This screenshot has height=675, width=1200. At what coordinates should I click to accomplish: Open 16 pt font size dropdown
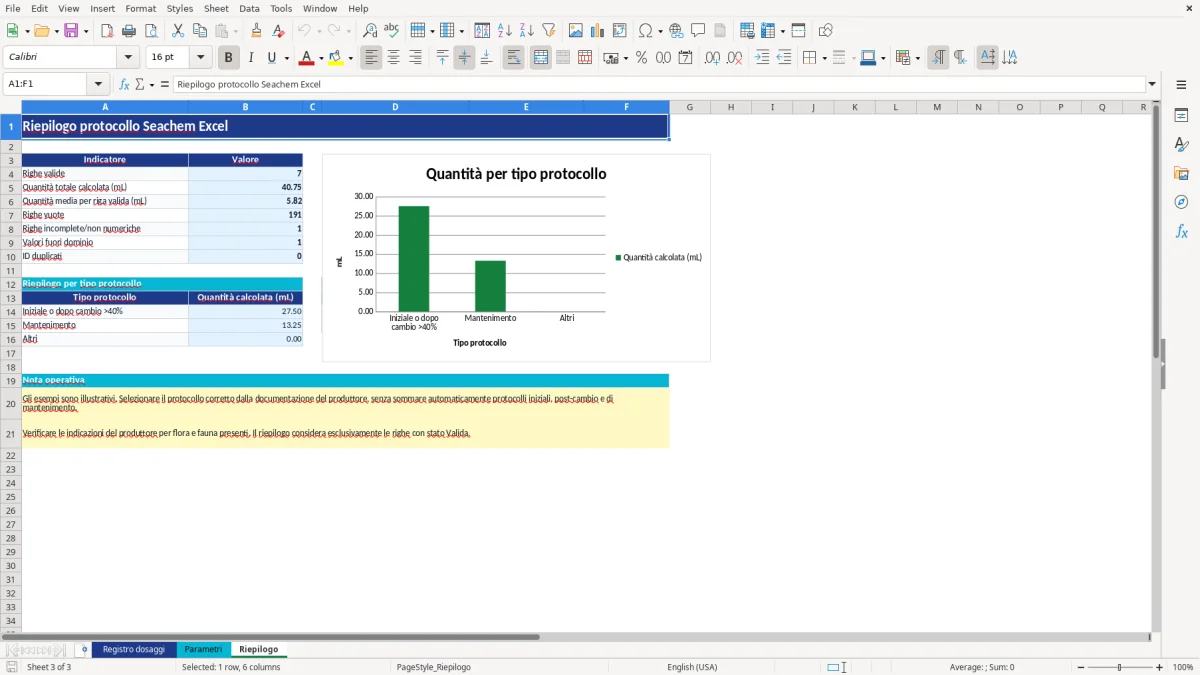click(x=200, y=58)
